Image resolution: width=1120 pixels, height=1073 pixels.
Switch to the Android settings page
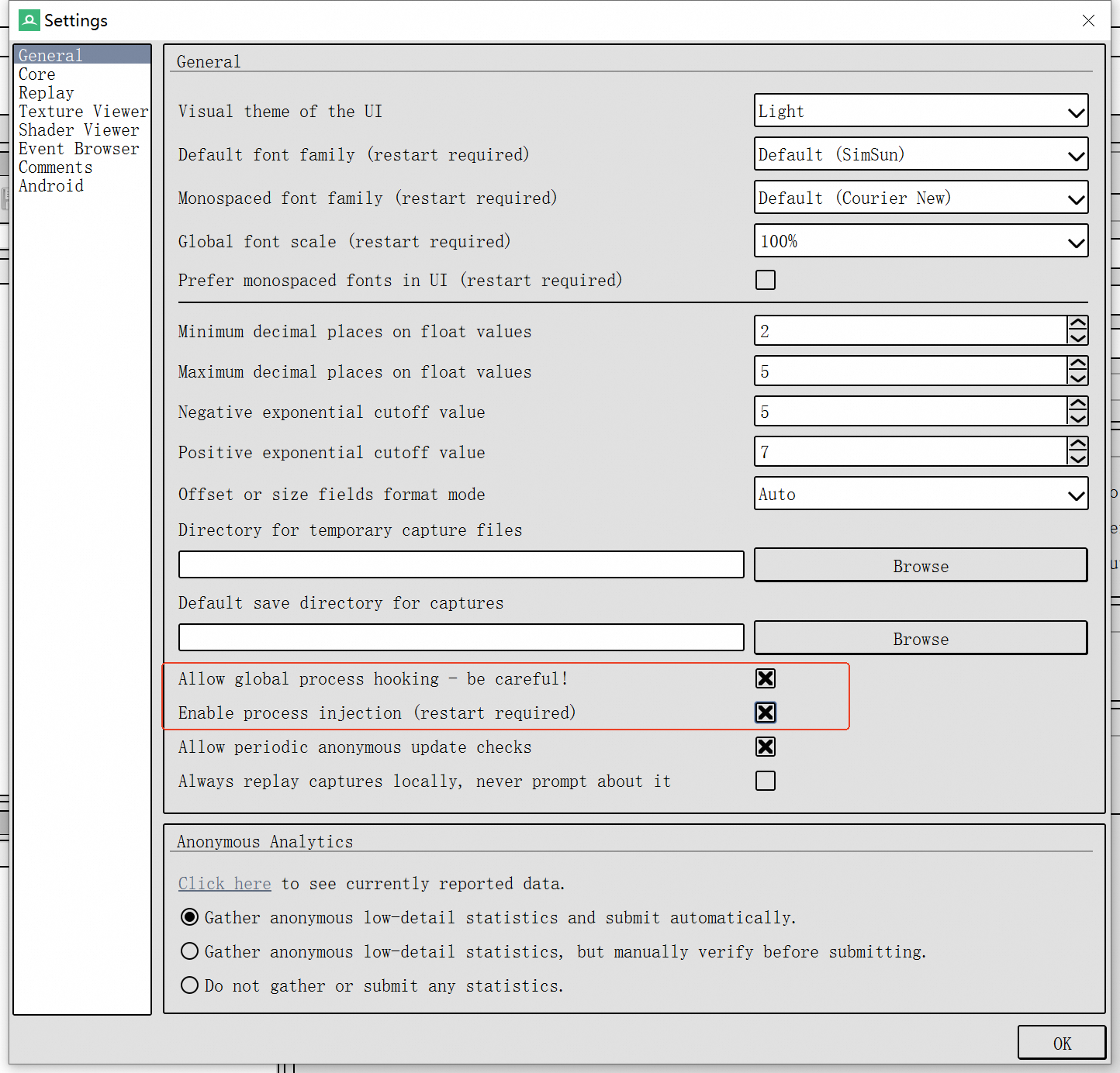pyautogui.click(x=51, y=185)
